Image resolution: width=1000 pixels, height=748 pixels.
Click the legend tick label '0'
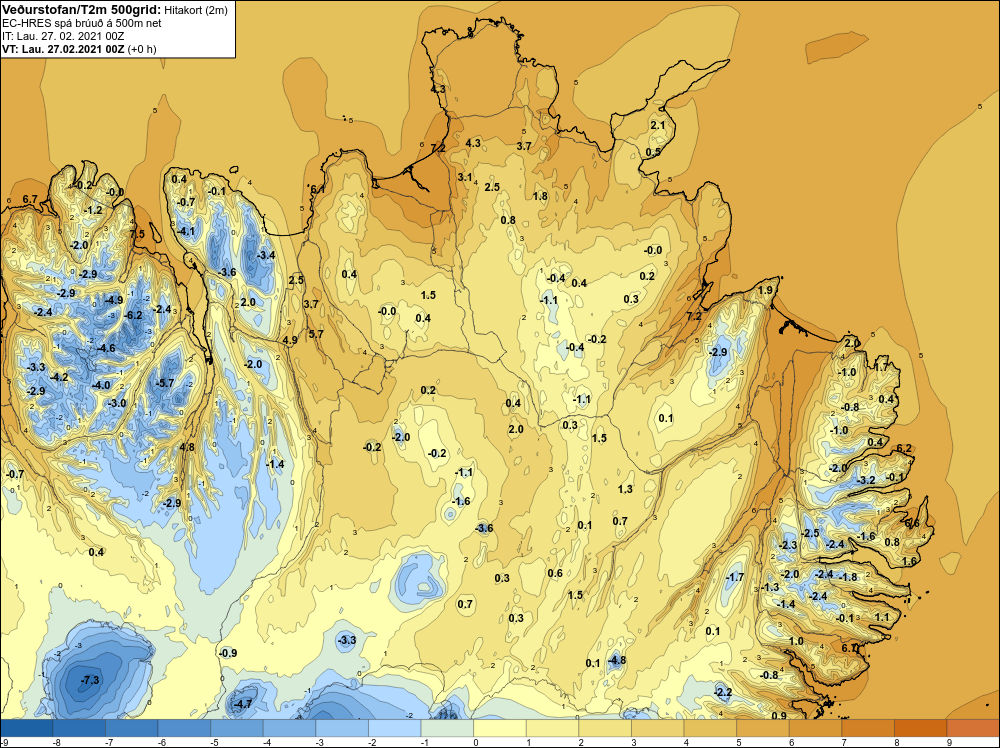pyautogui.click(x=476, y=742)
